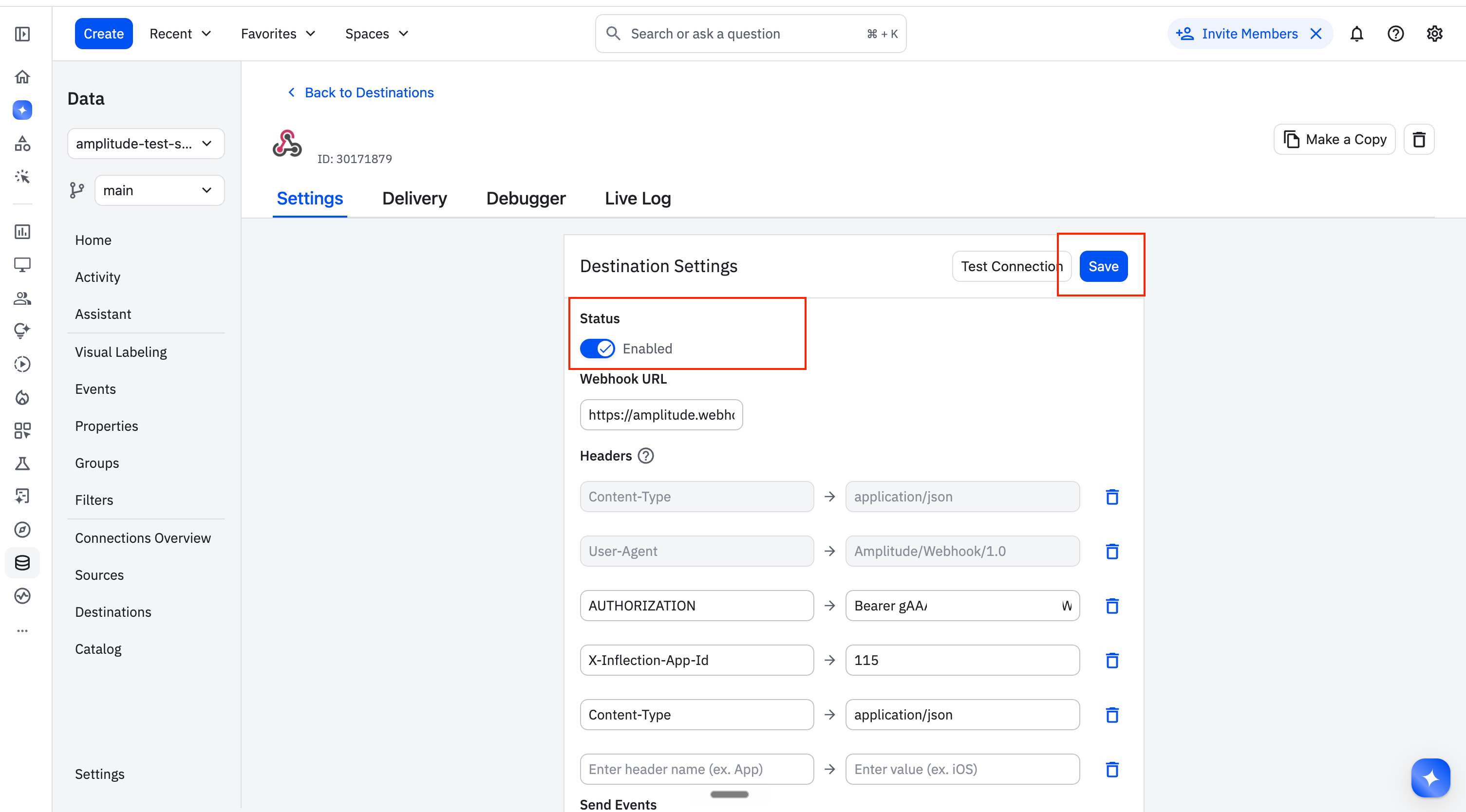Open the cursor-click icon in left rail

coord(22,176)
